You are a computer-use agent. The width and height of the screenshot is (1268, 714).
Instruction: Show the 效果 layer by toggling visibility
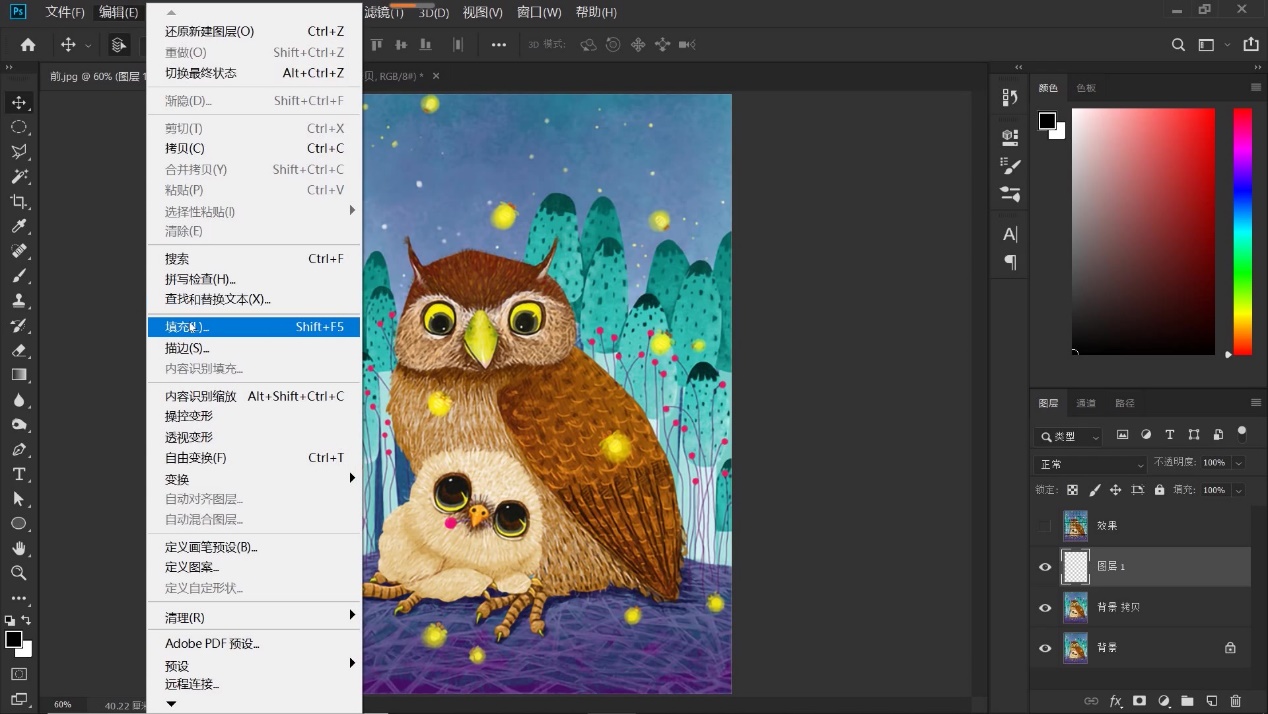click(x=1045, y=526)
